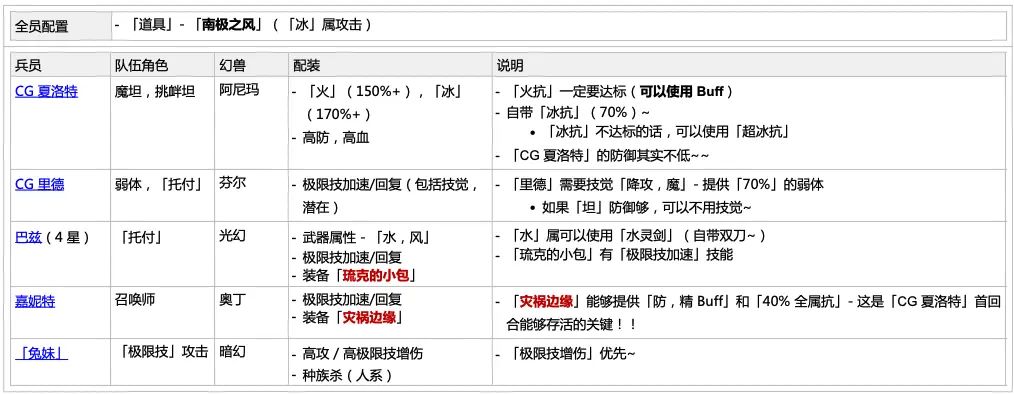Click the 可以不用技觉 bullet line

pyautogui.click(x=647, y=208)
